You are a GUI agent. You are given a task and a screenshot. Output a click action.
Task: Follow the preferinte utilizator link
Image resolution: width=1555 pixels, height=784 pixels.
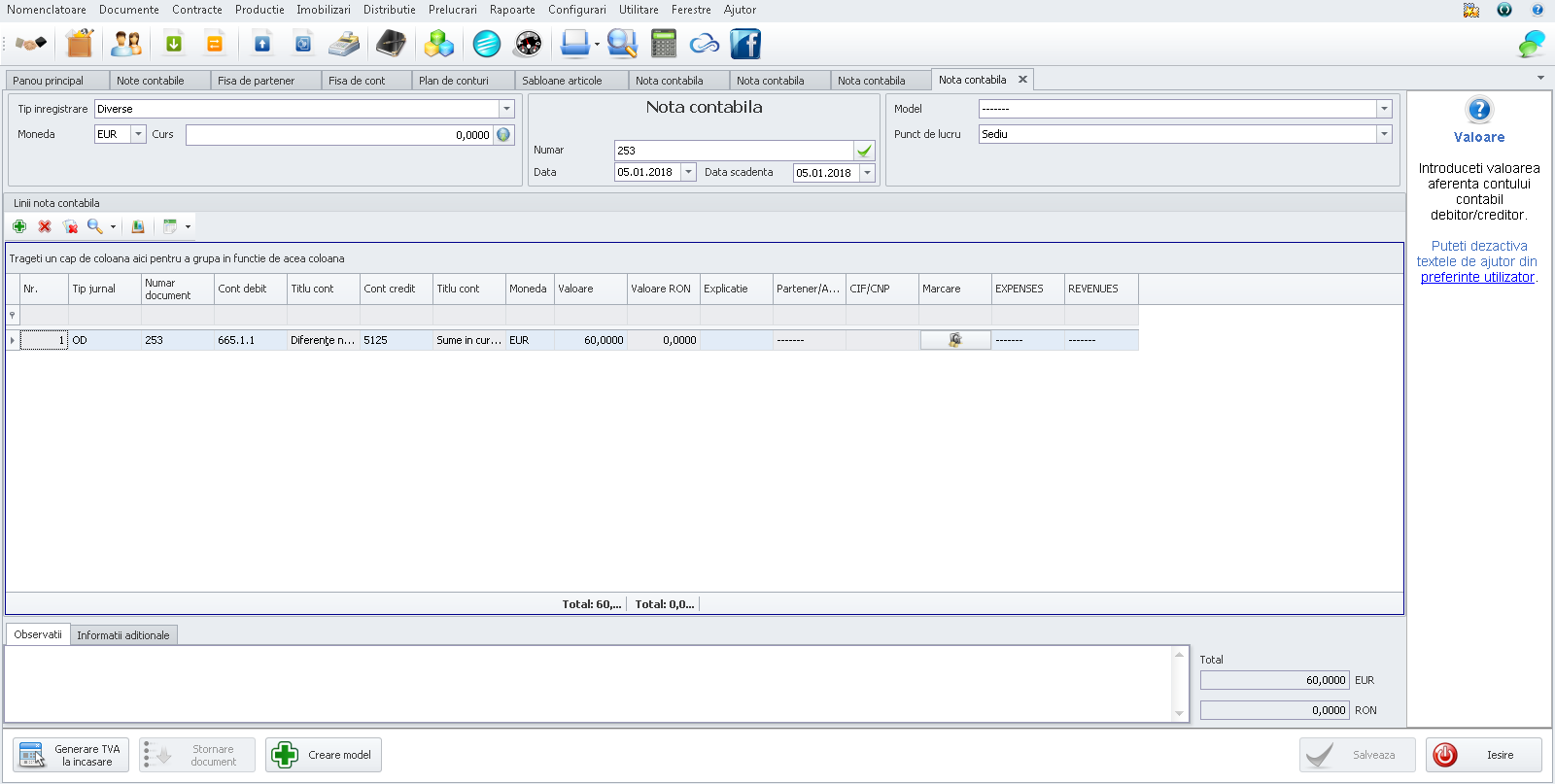(1477, 277)
